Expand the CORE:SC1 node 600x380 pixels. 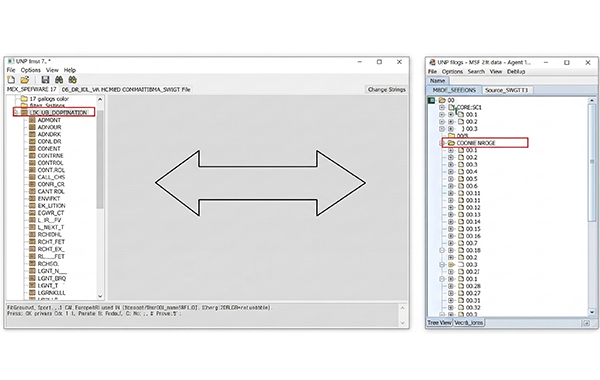(442, 108)
